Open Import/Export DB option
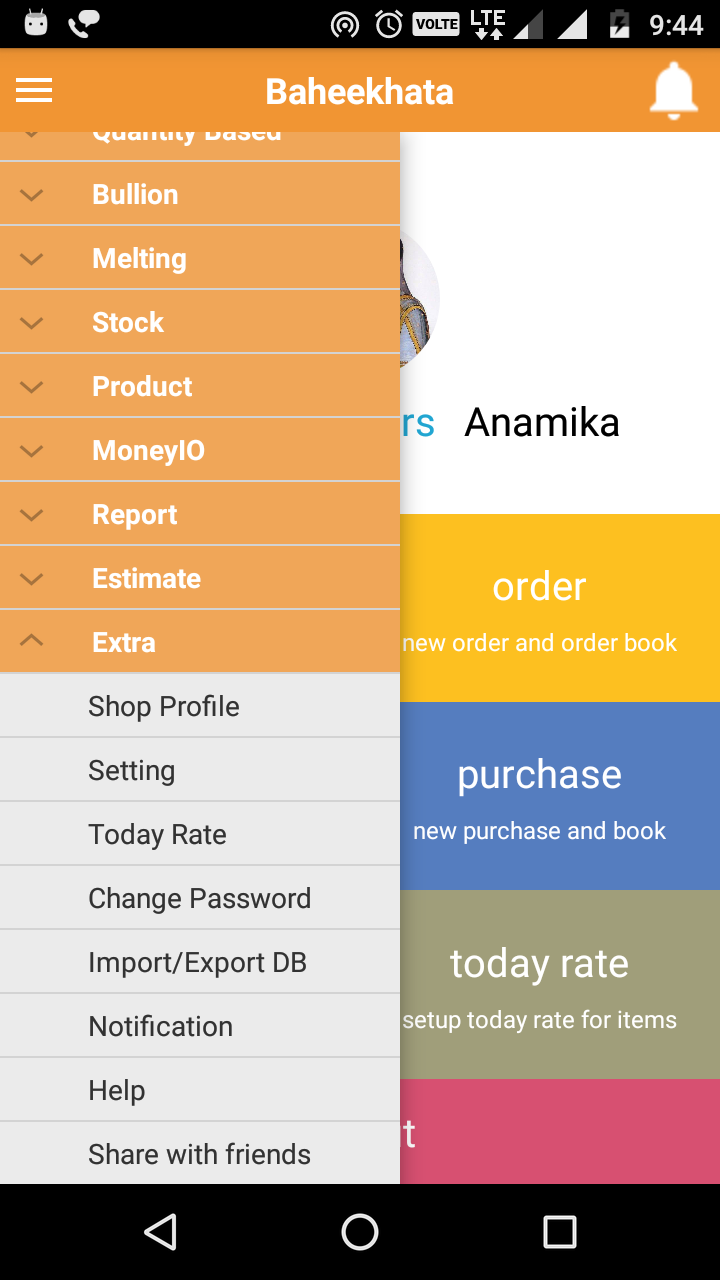720x1280 pixels. tap(197, 963)
